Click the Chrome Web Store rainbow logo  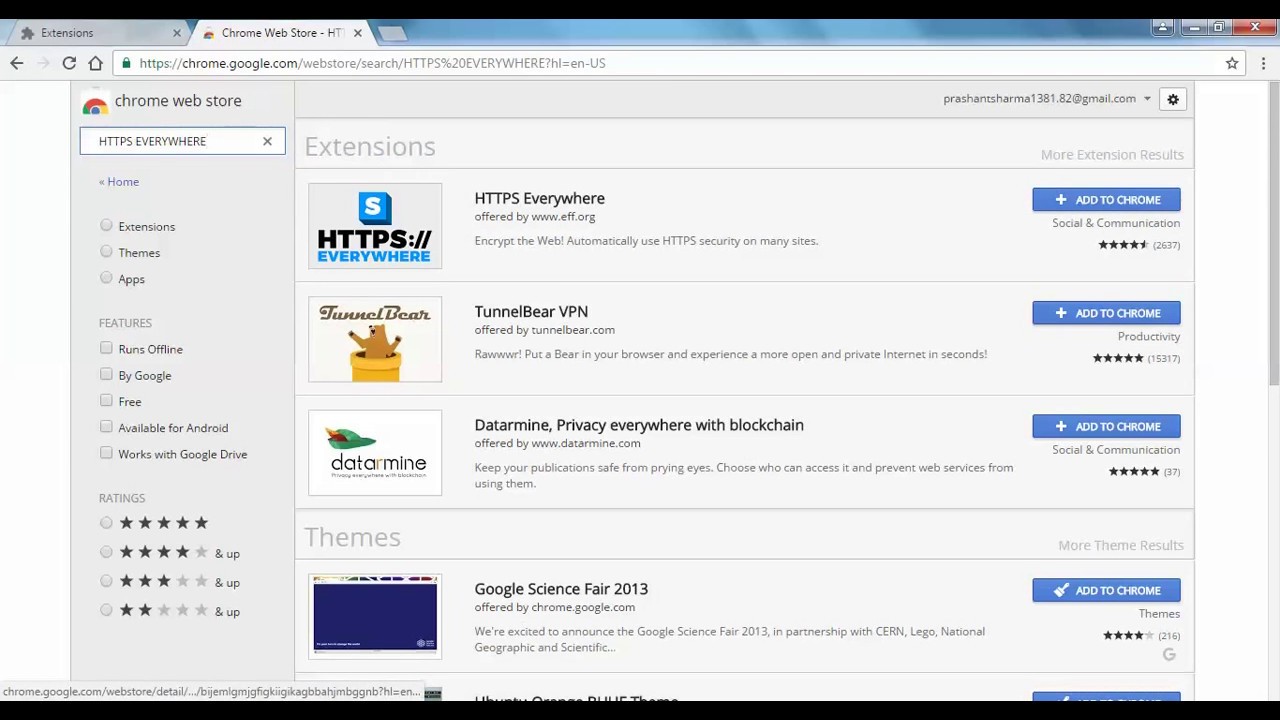95,102
